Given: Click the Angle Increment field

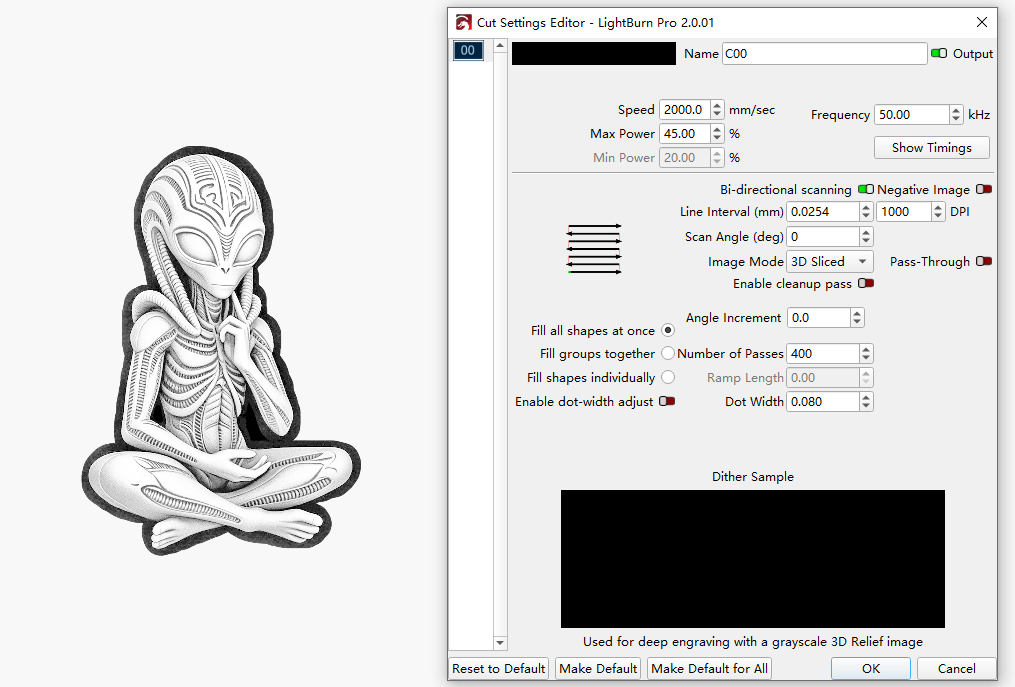Looking at the screenshot, I should click(819, 317).
